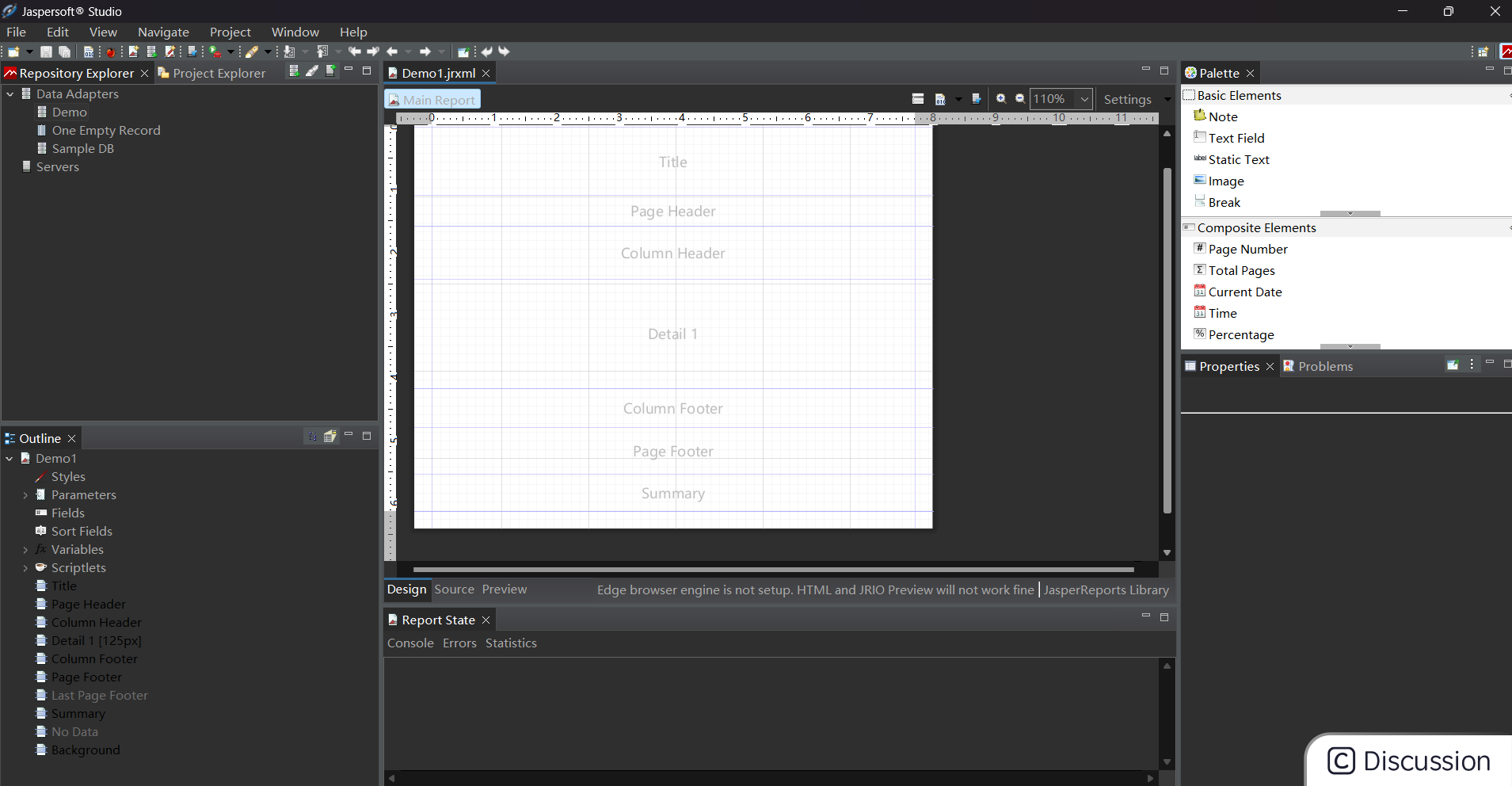Click the pin editor toolbar icon
This screenshot has height=786, width=1512.
point(463,52)
